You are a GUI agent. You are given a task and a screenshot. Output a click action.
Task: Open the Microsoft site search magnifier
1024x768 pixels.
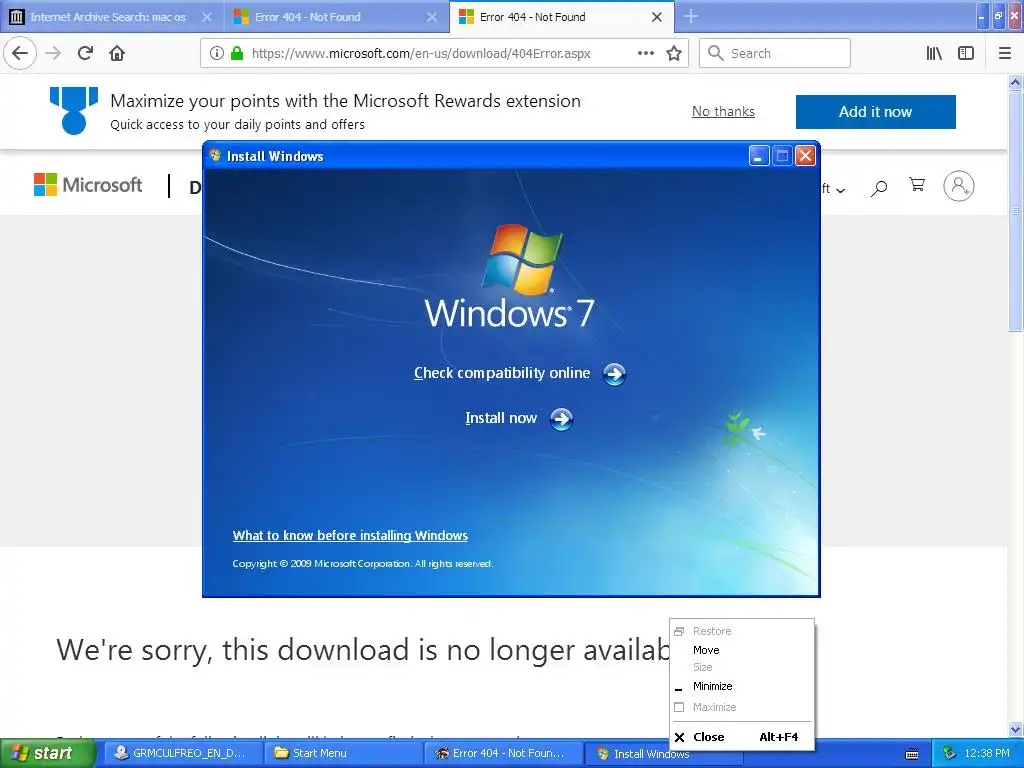(879, 188)
